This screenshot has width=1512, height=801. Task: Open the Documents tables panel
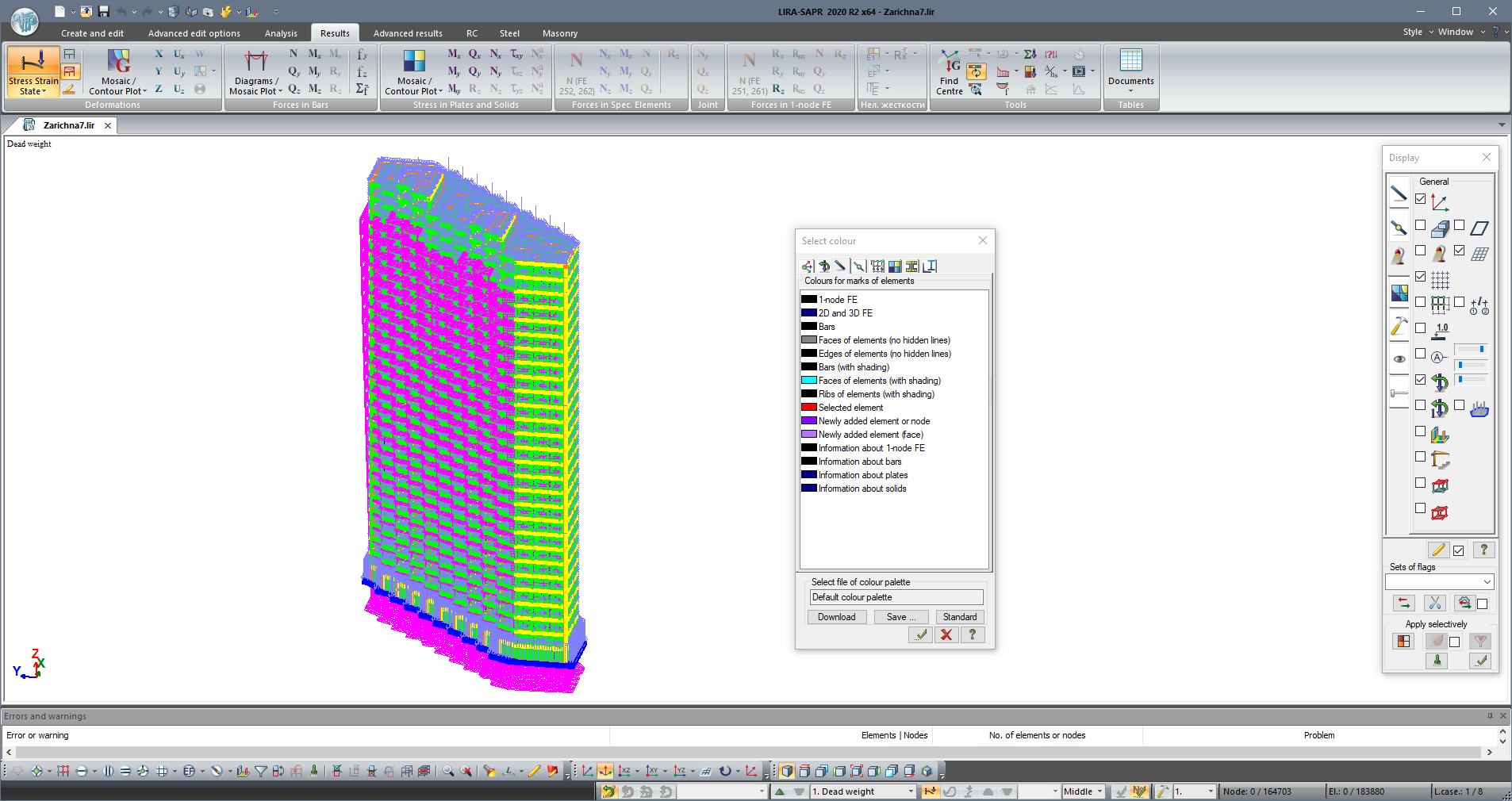(x=1130, y=71)
